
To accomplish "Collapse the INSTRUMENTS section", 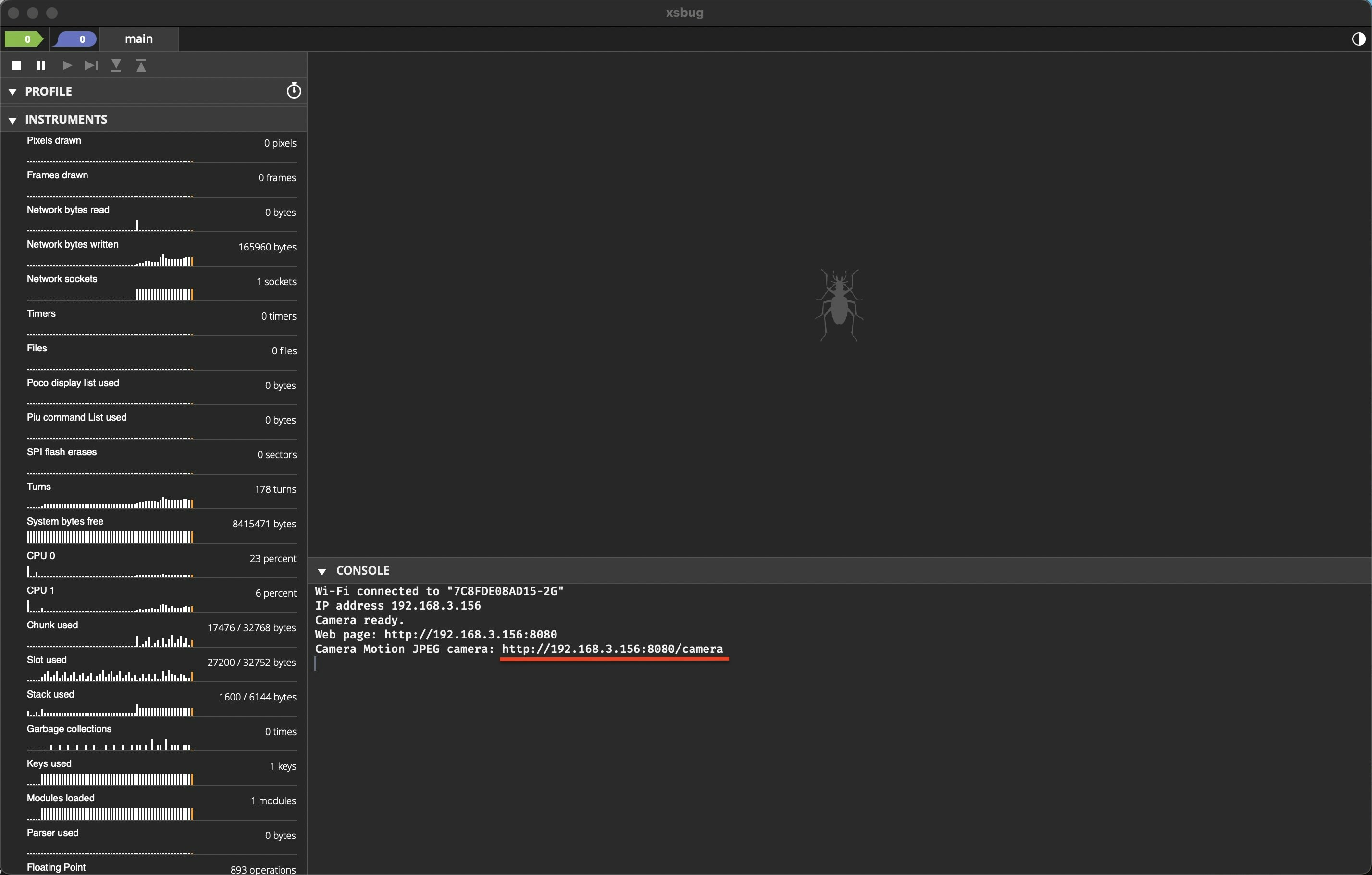I will tap(12, 120).
